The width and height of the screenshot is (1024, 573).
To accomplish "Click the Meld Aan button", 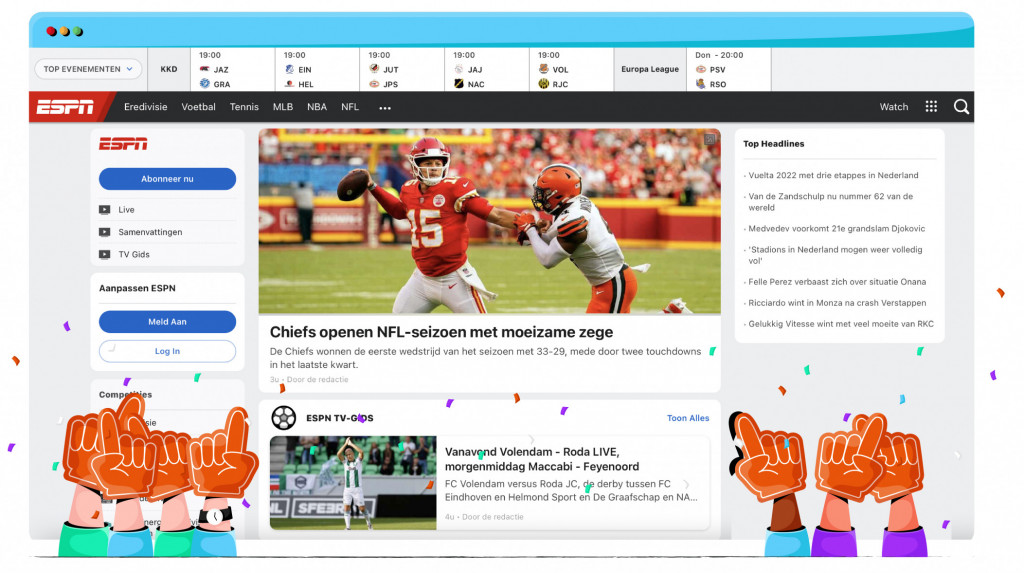I will (167, 321).
